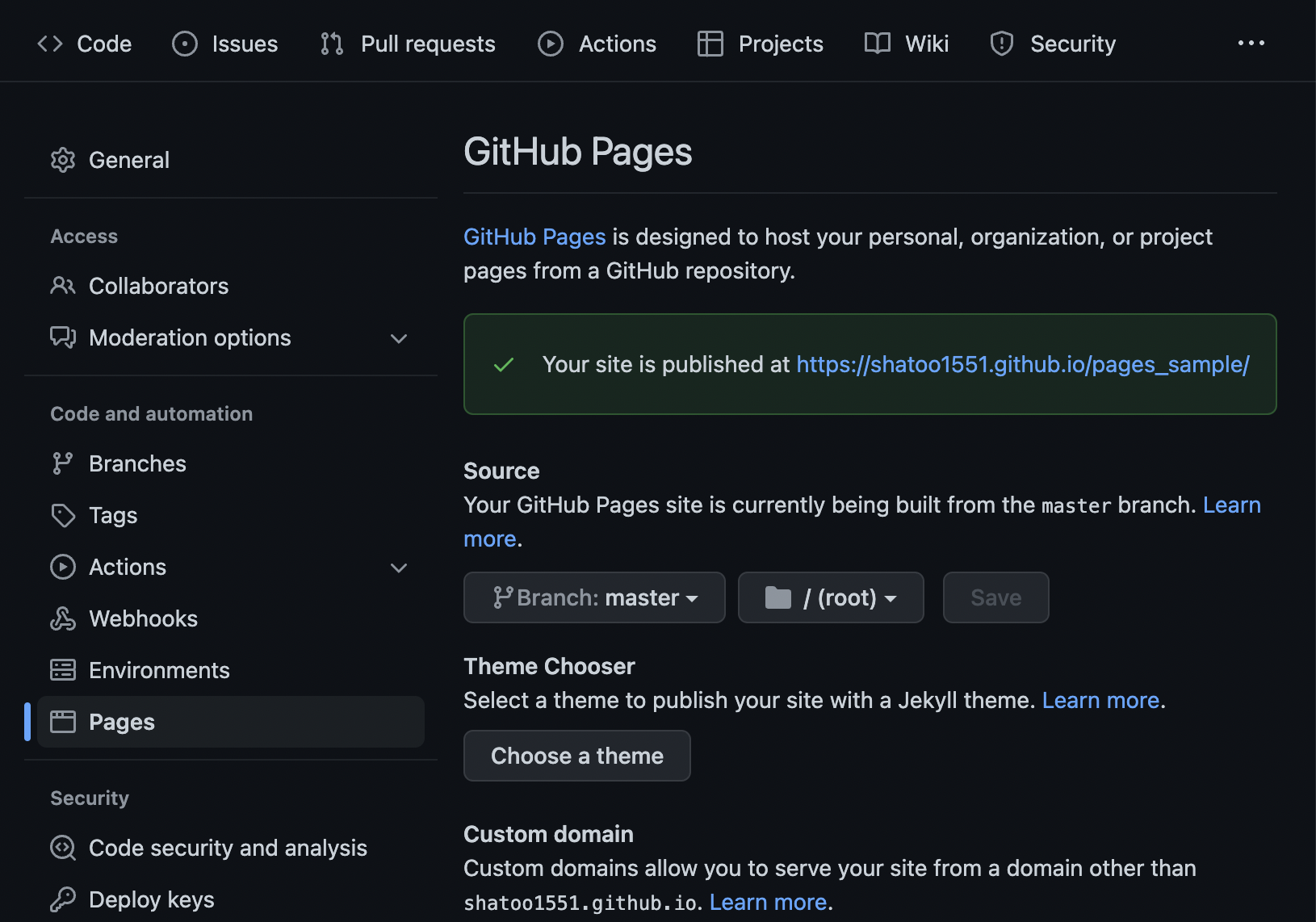Click the sidebar Actions play icon

(x=63, y=567)
